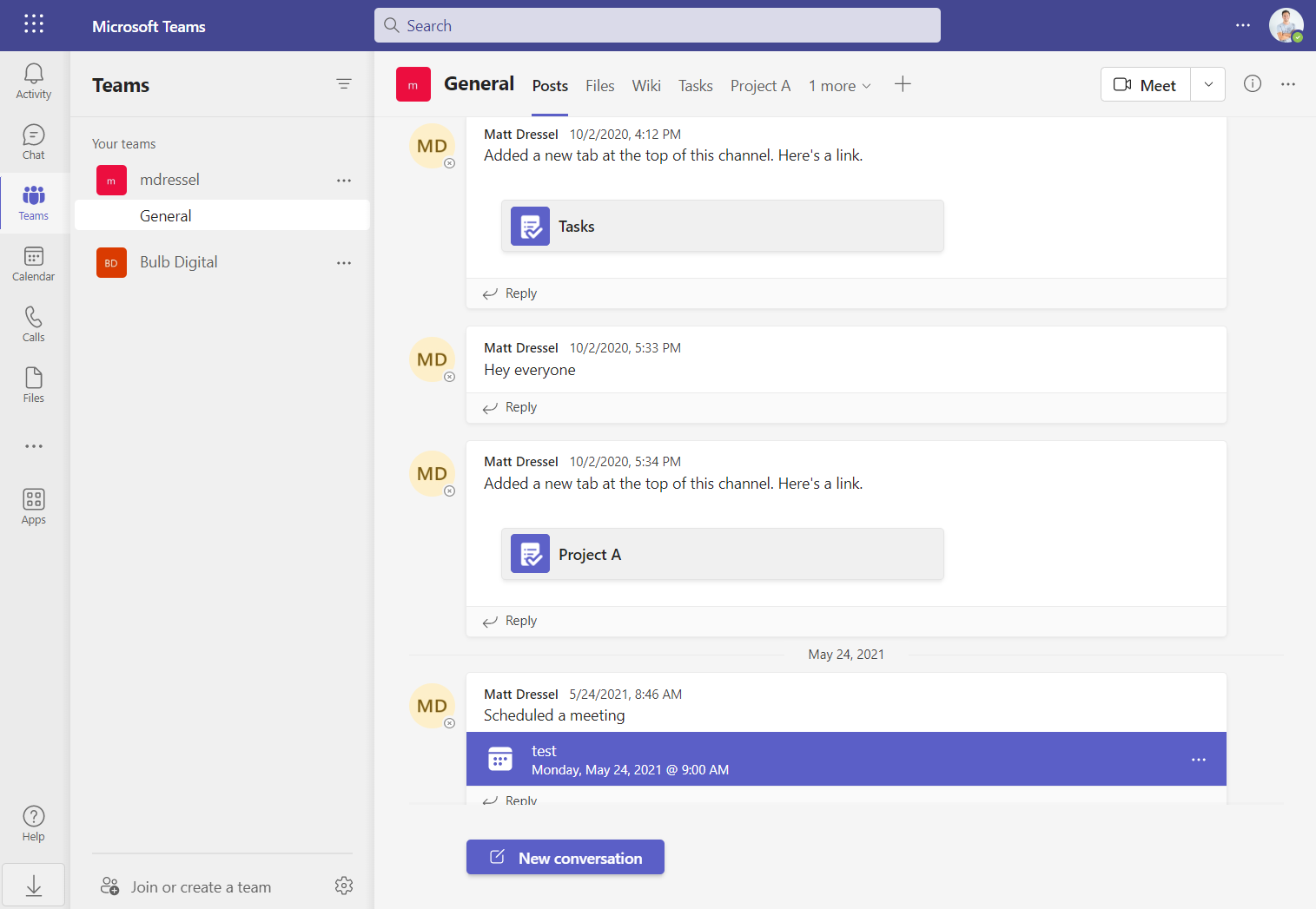Filter the teams list
The image size is (1316, 909).
(344, 84)
